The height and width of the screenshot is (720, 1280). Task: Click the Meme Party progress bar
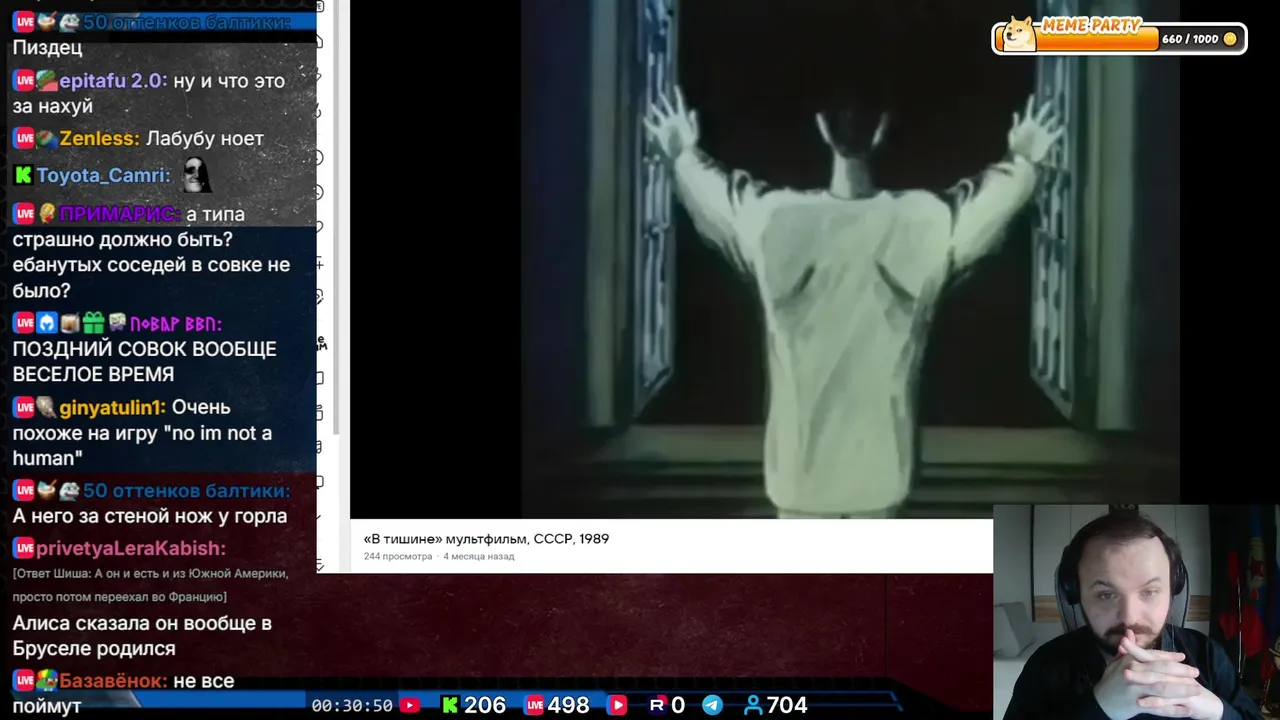pyautogui.click(x=1119, y=39)
